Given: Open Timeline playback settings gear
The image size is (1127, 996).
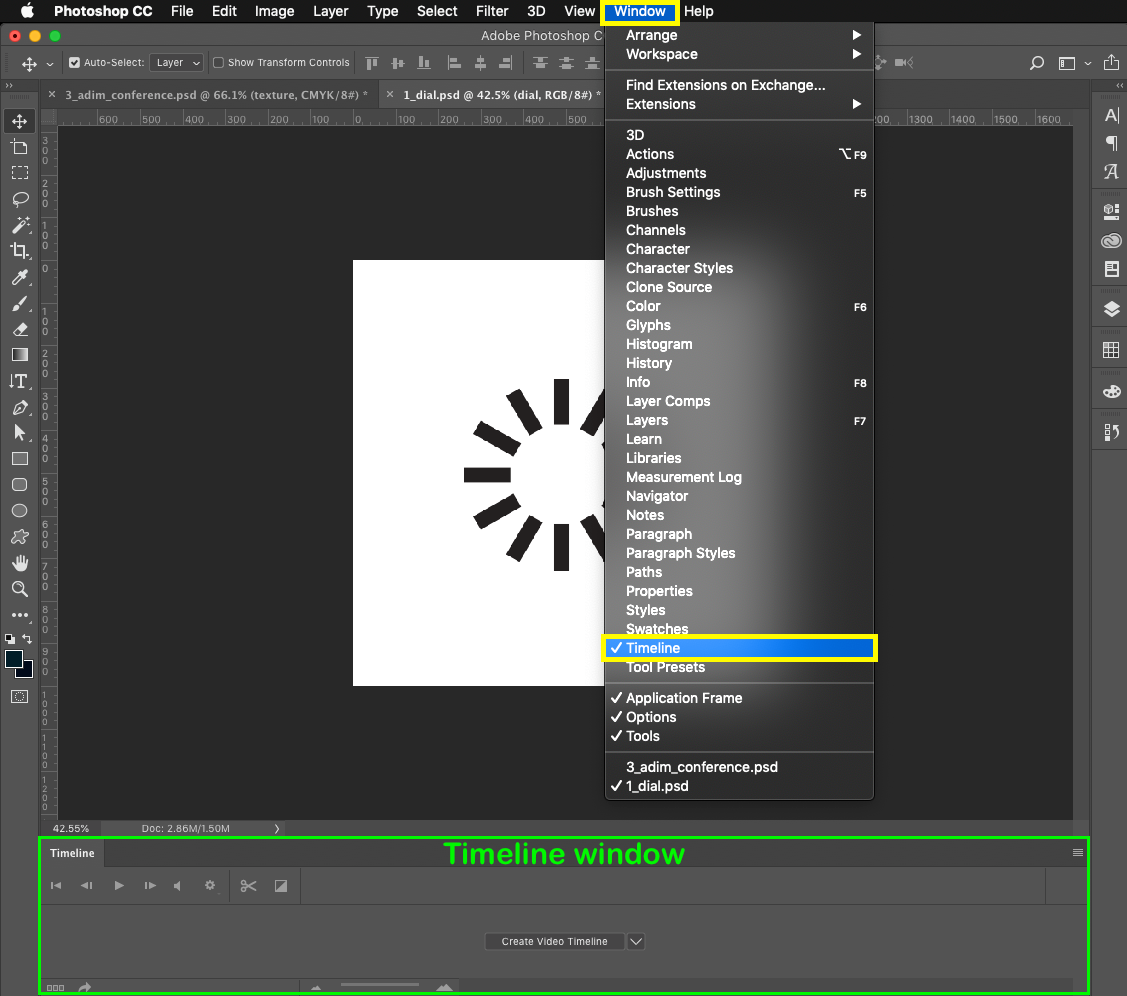Looking at the screenshot, I should coord(210,885).
